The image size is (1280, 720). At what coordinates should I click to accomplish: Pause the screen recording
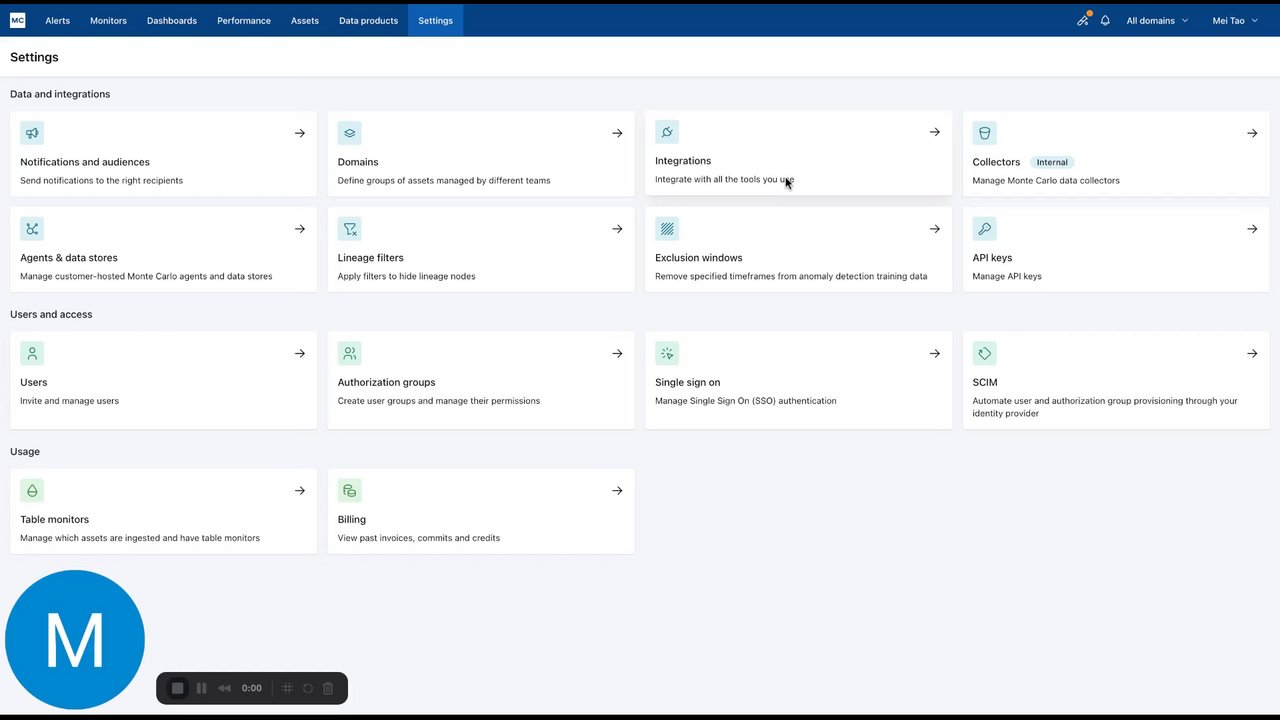(x=201, y=688)
